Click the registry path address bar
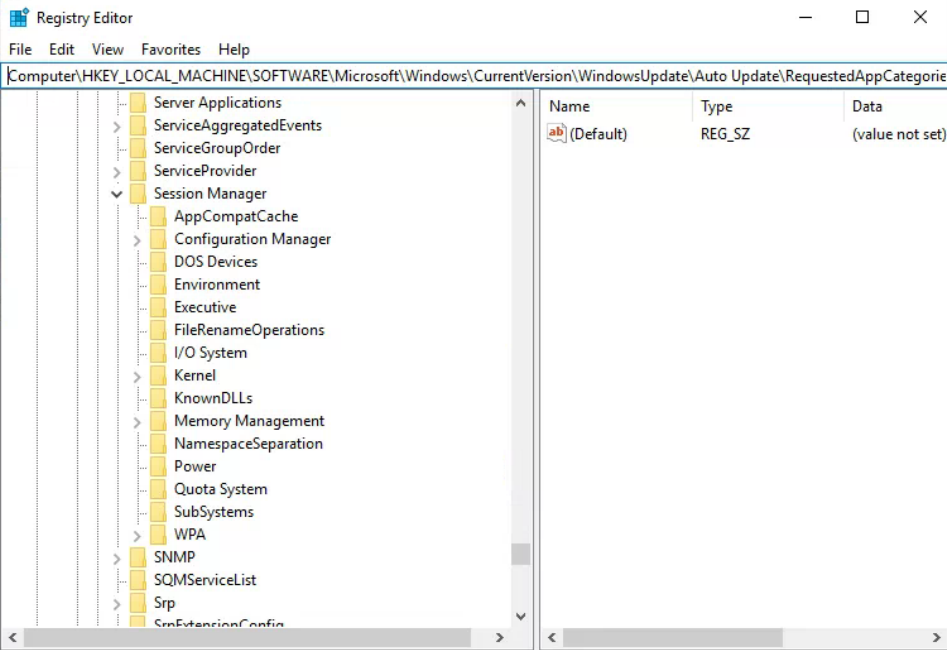The width and height of the screenshot is (947, 650). pos(474,76)
